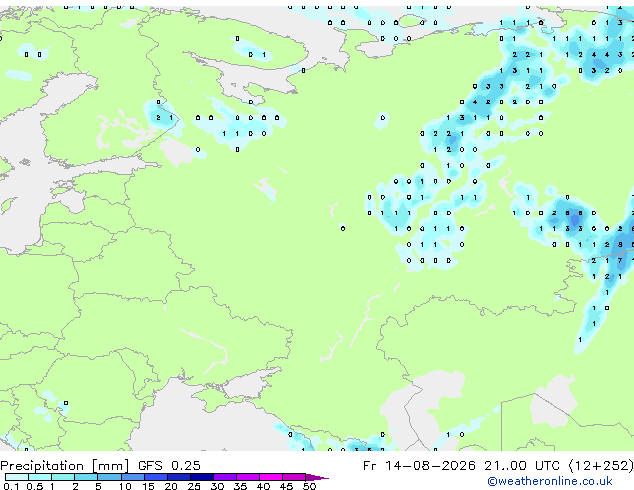
Task: Select the legend swatch between 0.5 and 1
Action: click(x=40, y=477)
